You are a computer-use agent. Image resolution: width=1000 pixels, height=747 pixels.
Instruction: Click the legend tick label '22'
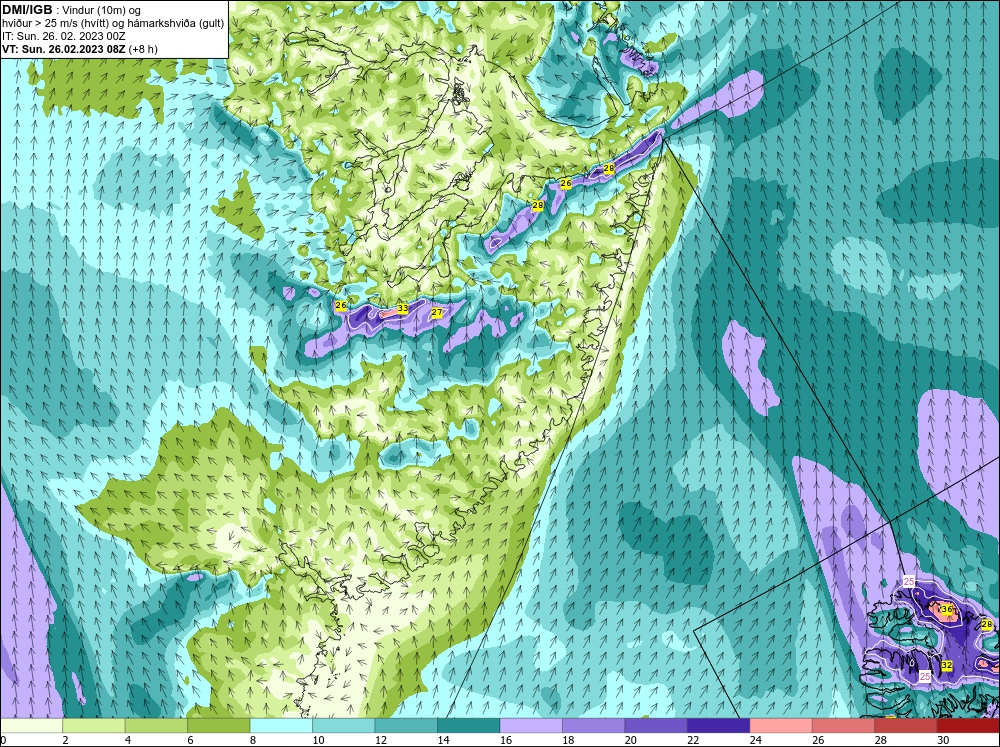pos(693,739)
